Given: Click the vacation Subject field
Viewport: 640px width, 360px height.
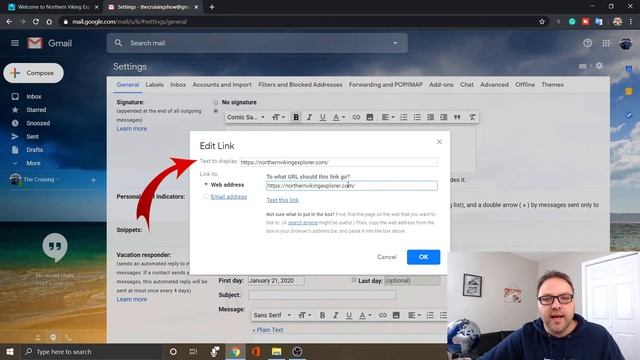Looking at the screenshot, I should pos(322,295).
